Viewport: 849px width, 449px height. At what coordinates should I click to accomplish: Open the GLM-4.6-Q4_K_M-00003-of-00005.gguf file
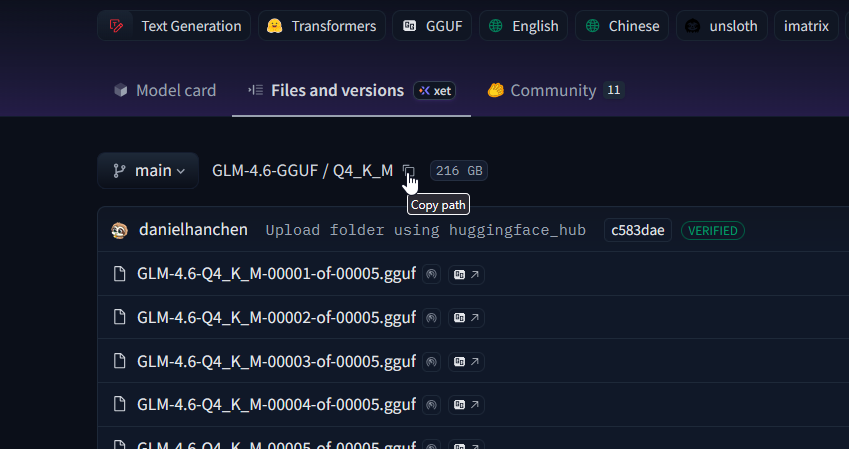click(276, 361)
